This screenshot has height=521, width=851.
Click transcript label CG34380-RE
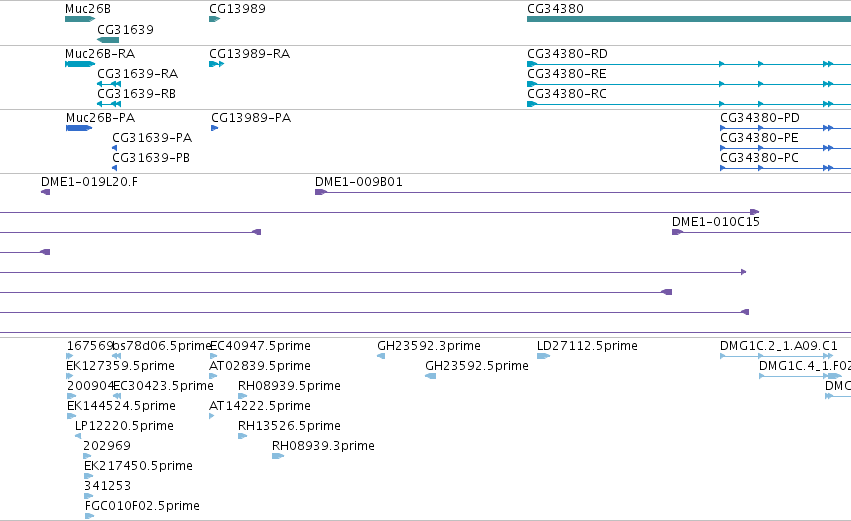click(567, 73)
